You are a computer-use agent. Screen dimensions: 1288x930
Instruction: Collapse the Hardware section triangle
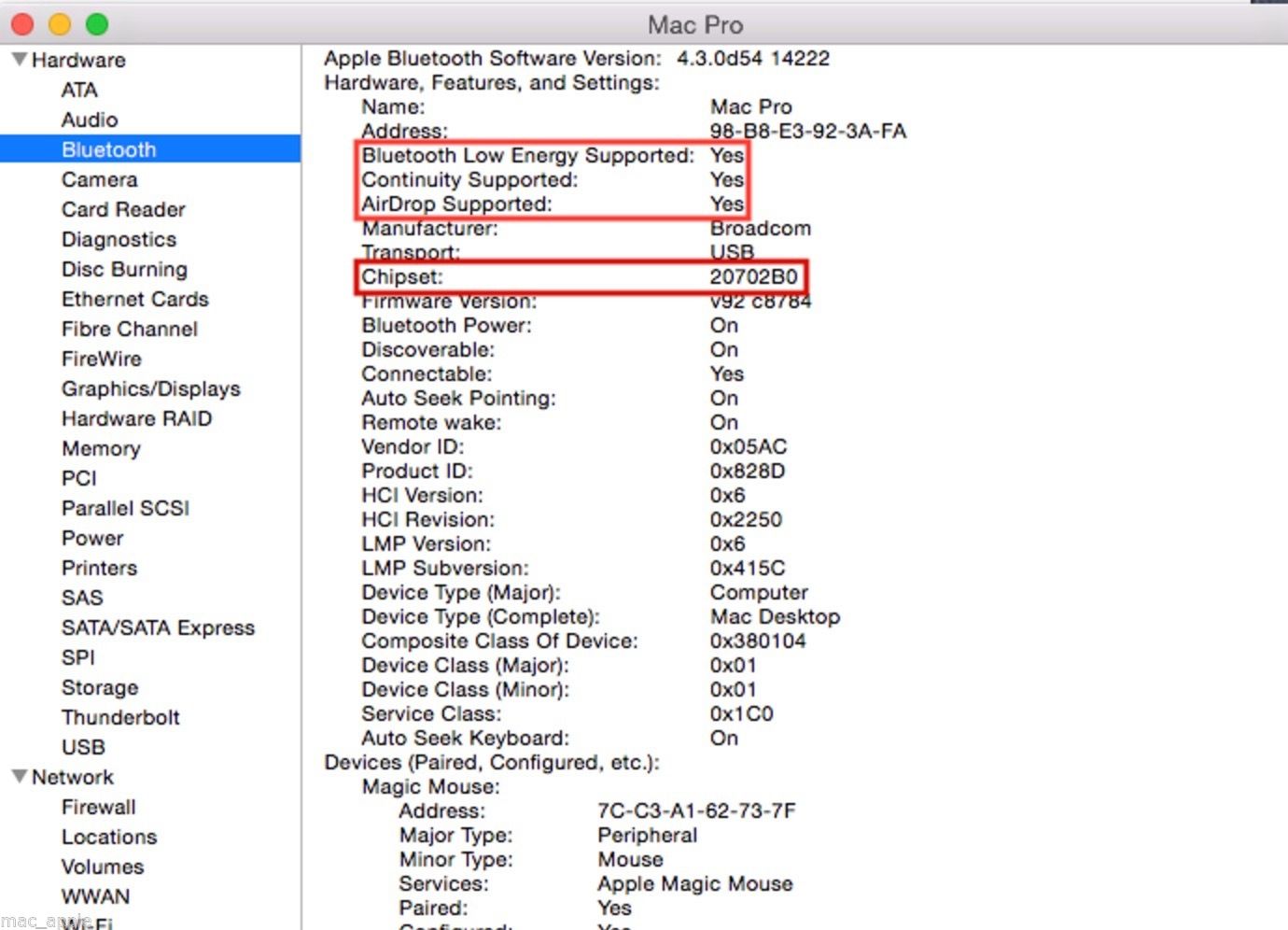coord(19,60)
